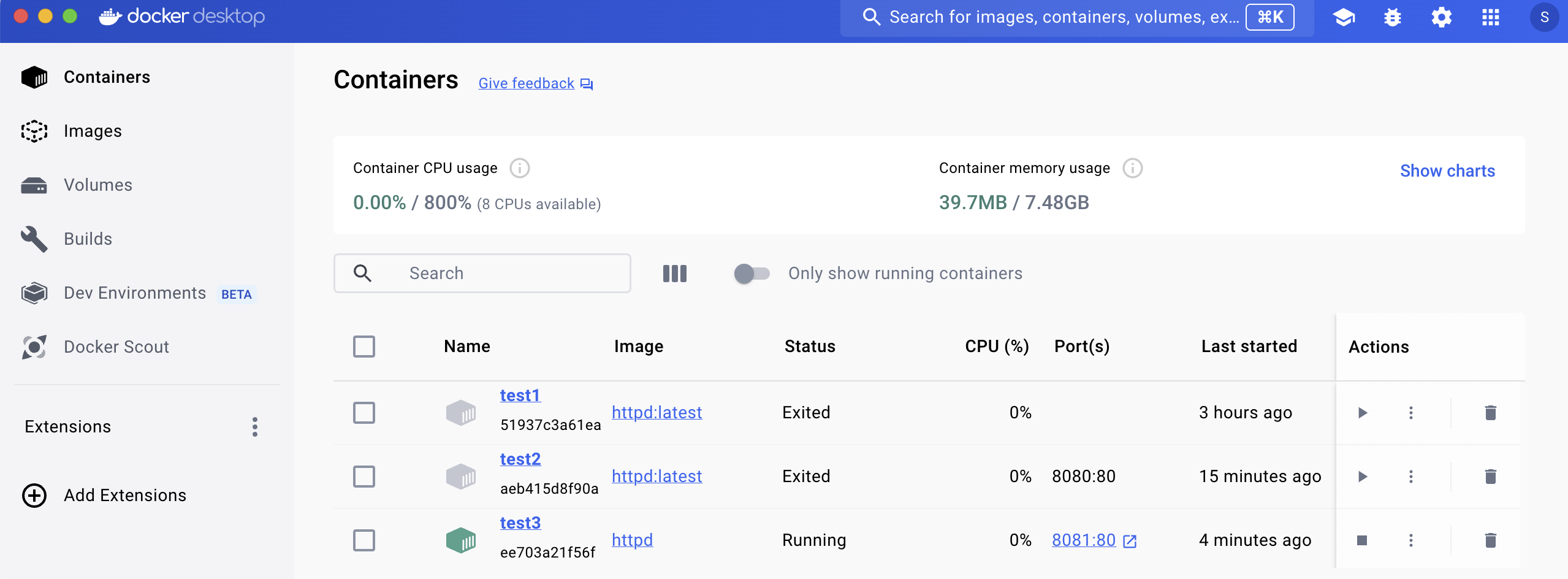Click container ID ee703a21f56f
The image size is (1568, 579).
[548, 553]
